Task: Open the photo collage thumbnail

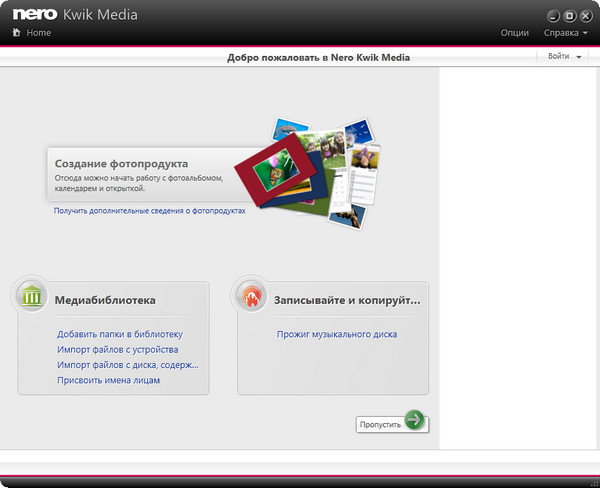Action: [x=308, y=173]
